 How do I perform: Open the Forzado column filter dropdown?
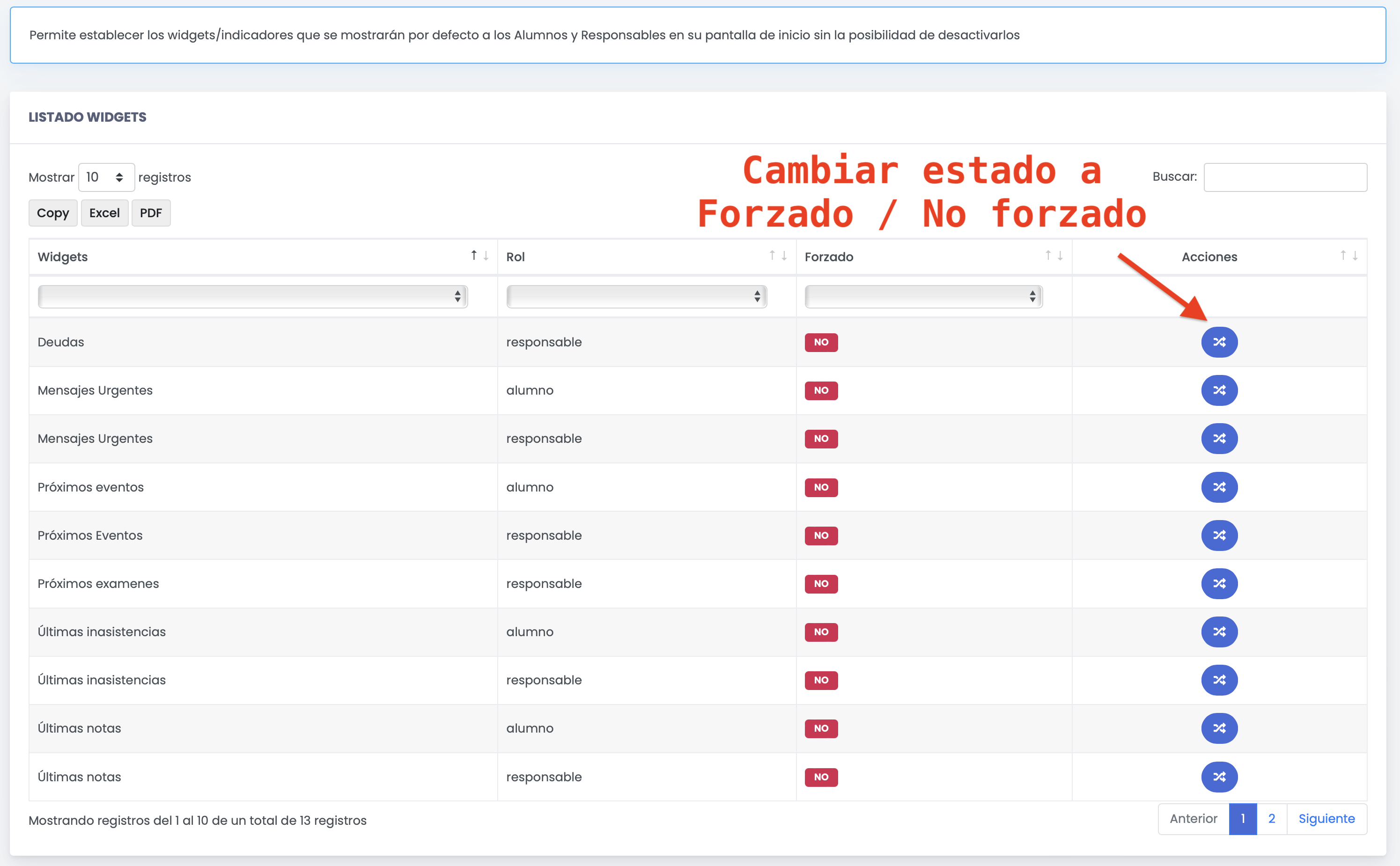[923, 296]
